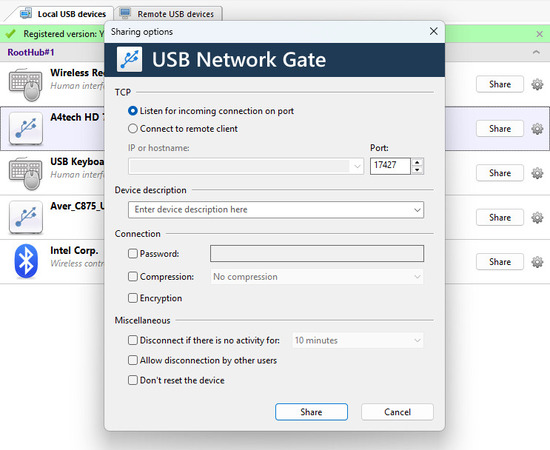Click the USB Network Gate logo icon

tap(129, 59)
